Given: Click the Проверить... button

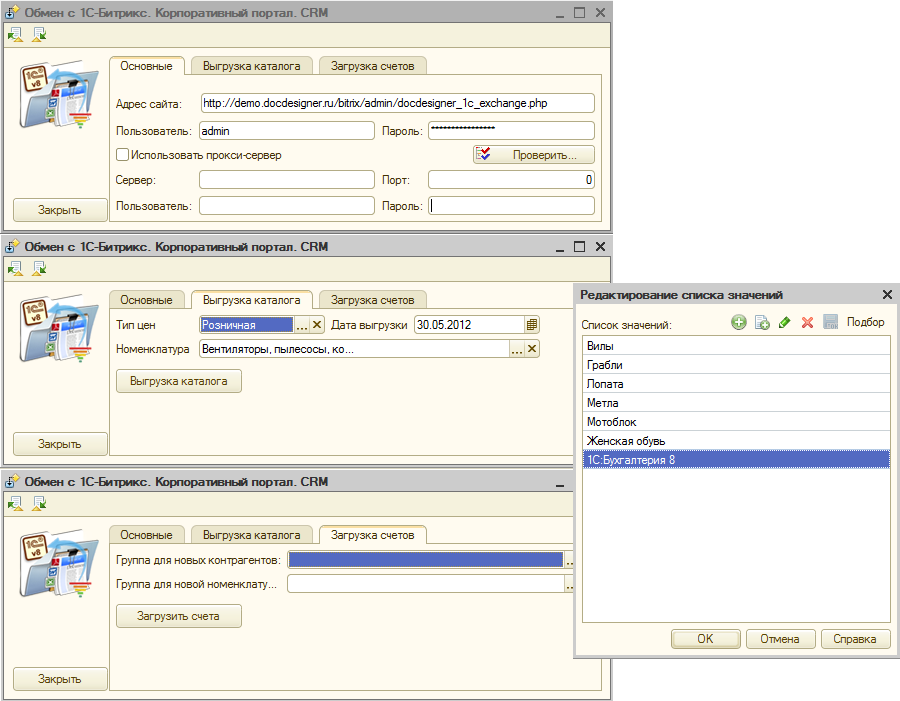Looking at the screenshot, I should coord(534,154).
